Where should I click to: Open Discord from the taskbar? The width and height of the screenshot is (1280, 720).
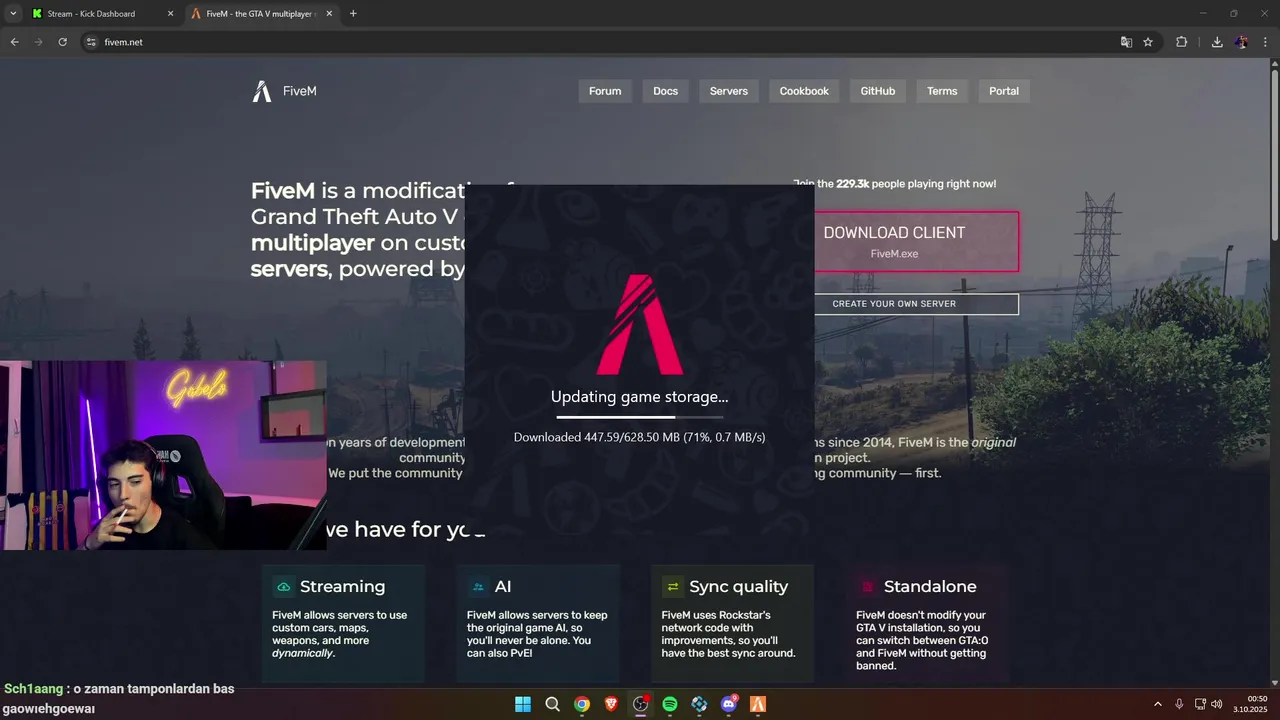[729, 704]
